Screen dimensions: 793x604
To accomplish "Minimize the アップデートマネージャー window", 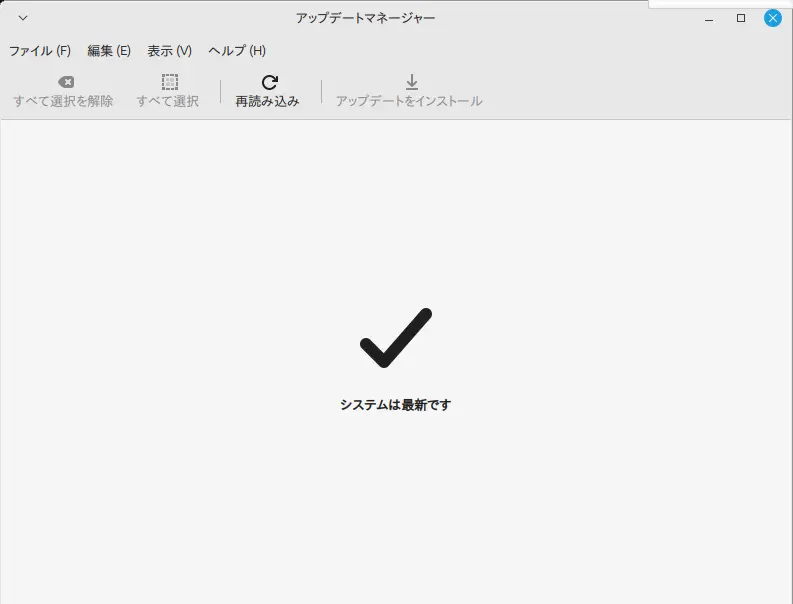I will click(709, 19).
